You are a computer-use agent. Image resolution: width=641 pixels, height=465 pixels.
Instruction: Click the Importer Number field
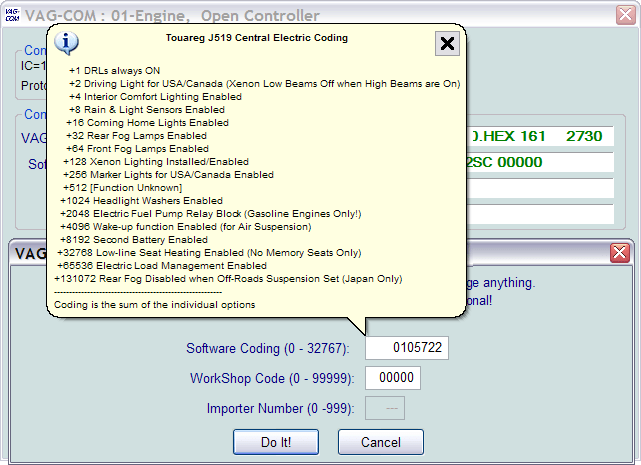(x=385, y=408)
